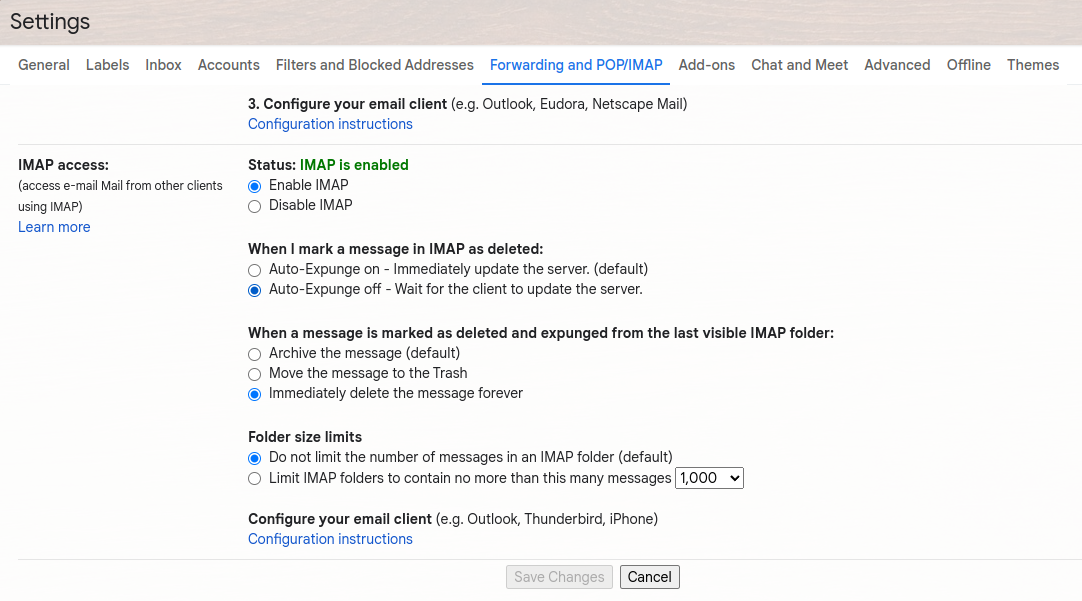Select Auto-Expunge off radio button

click(255, 290)
